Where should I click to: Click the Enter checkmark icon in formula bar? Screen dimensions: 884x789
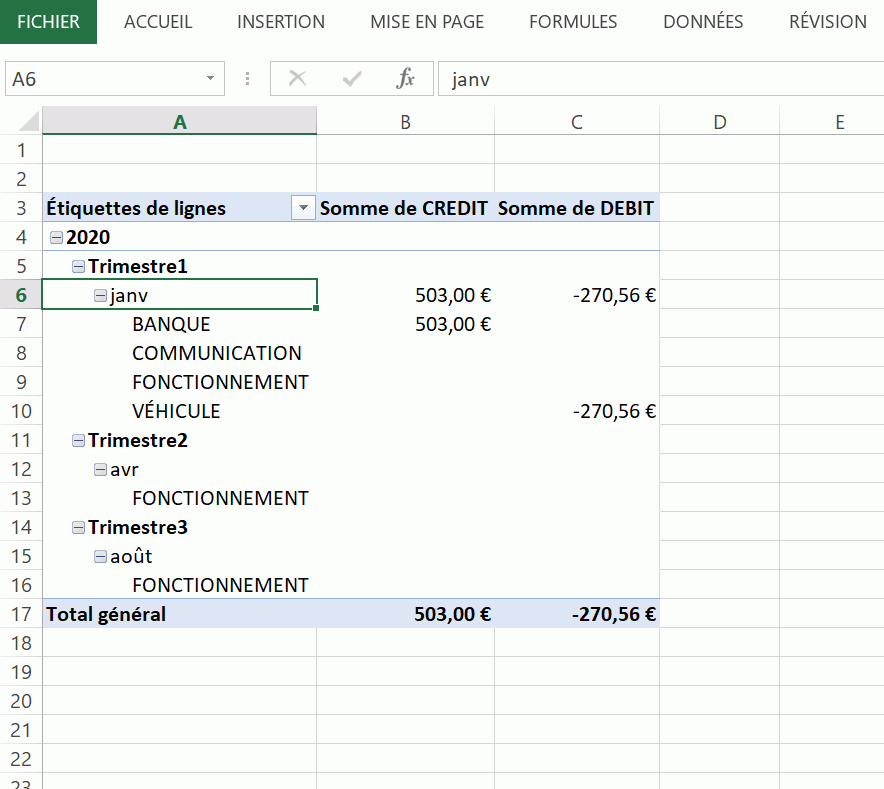tap(351, 79)
